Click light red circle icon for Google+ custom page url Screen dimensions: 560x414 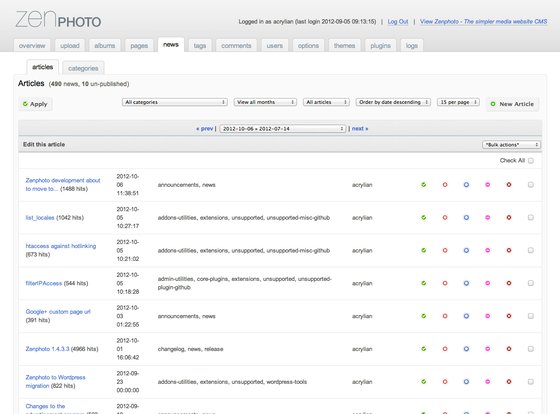click(445, 316)
